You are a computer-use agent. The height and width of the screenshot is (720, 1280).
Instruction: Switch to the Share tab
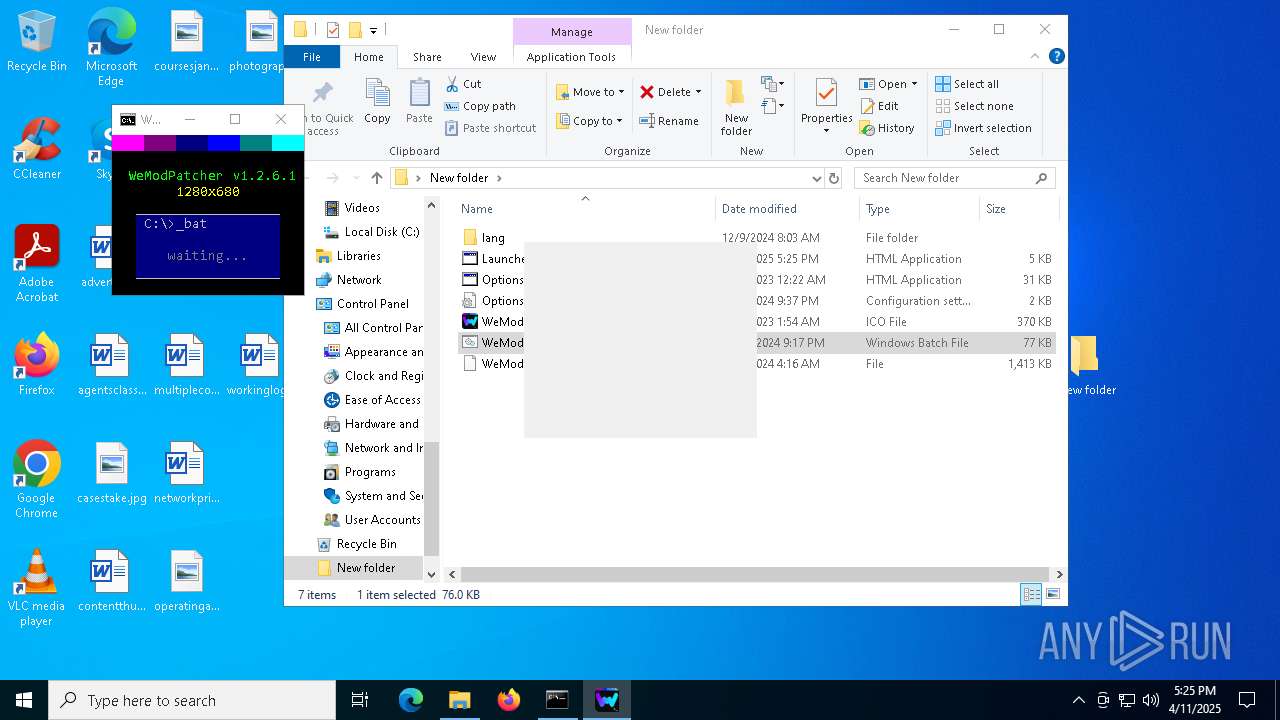click(x=427, y=57)
